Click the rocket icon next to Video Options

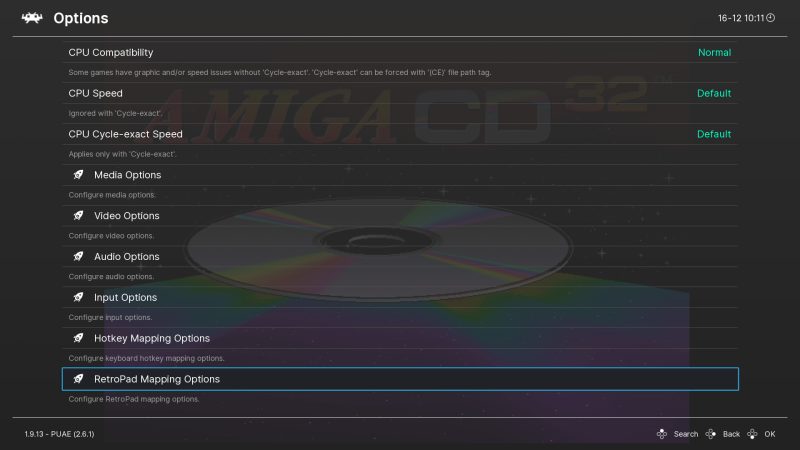pyautogui.click(x=78, y=216)
